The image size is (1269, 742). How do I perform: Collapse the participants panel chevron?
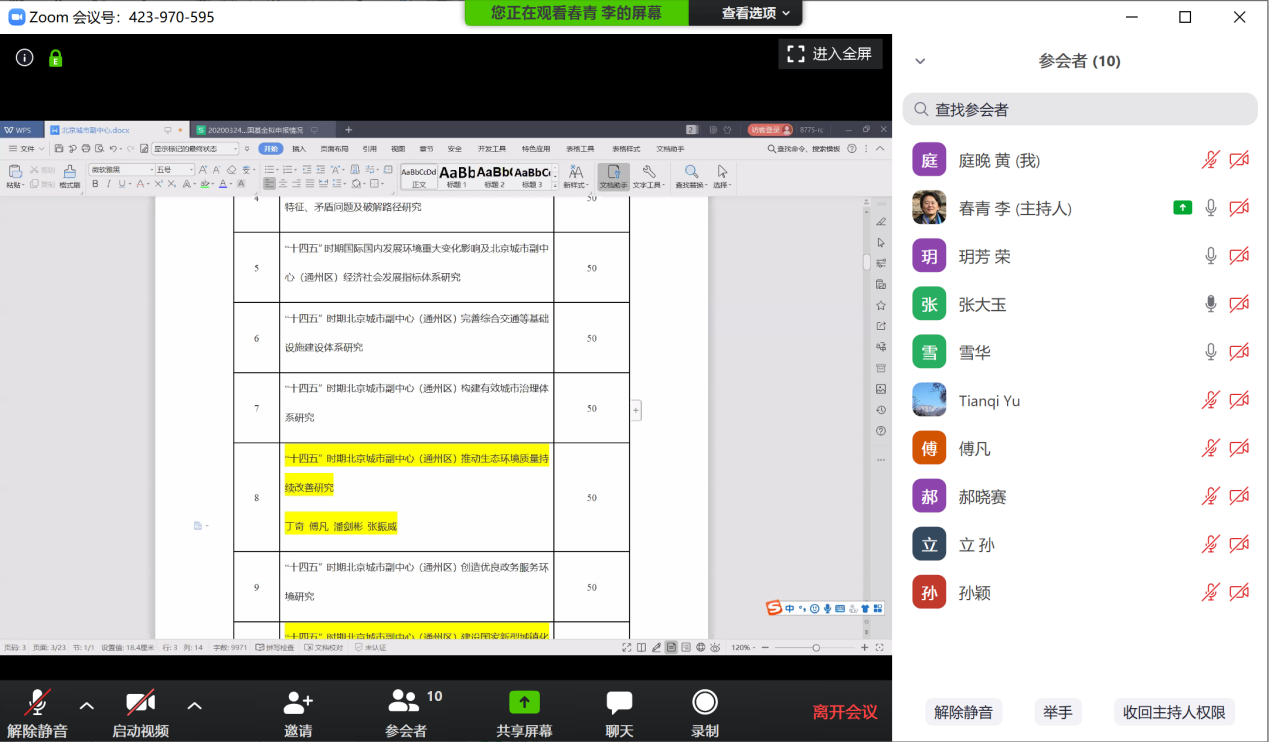[920, 61]
